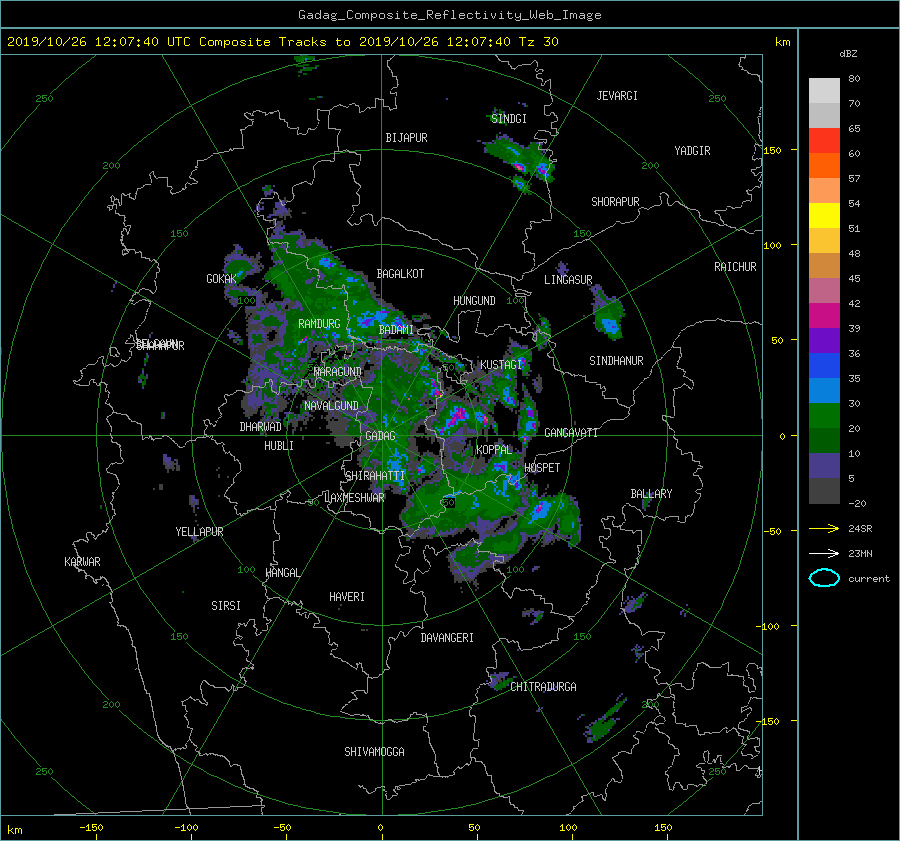Click the GOKAK city label

click(x=221, y=279)
